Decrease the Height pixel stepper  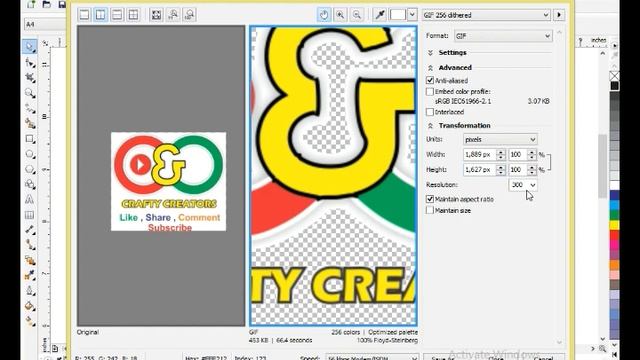[x=500, y=173]
